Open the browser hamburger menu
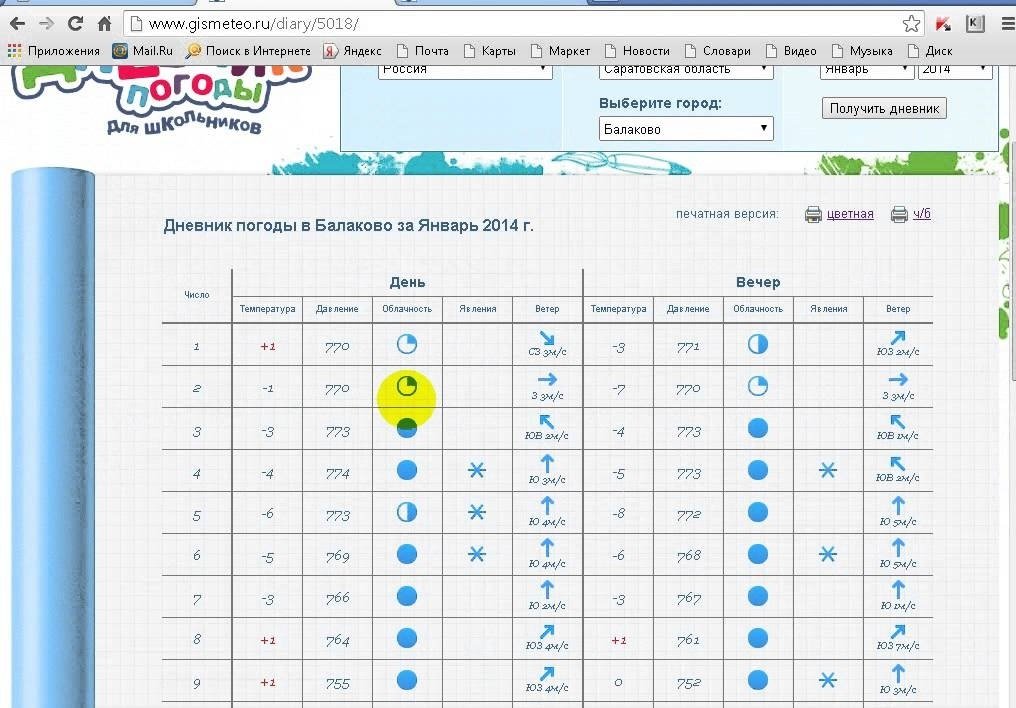Image resolution: width=1016 pixels, height=708 pixels. [1008, 24]
